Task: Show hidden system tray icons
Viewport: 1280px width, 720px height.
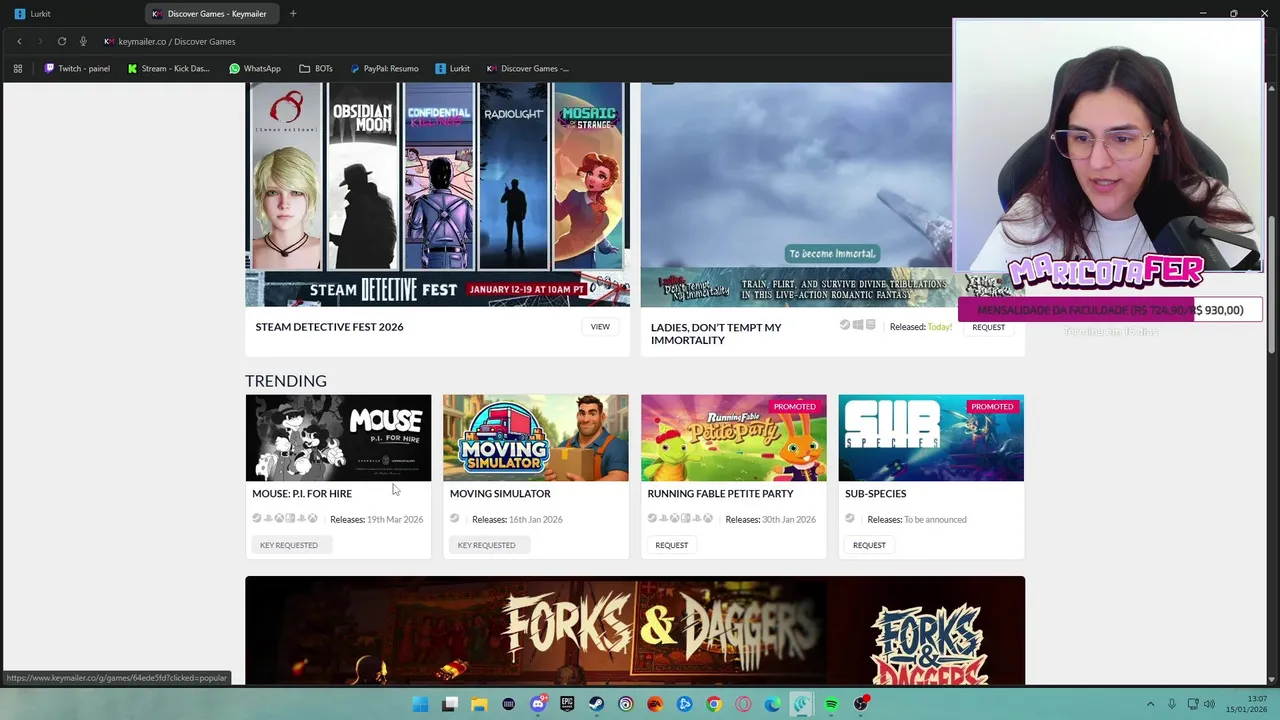Action: pos(1150,704)
